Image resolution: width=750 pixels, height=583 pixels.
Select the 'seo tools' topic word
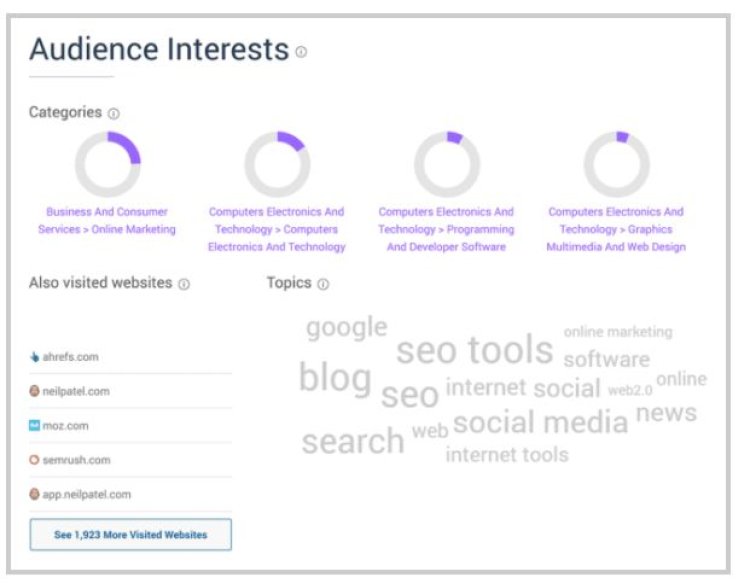pyautogui.click(x=474, y=350)
